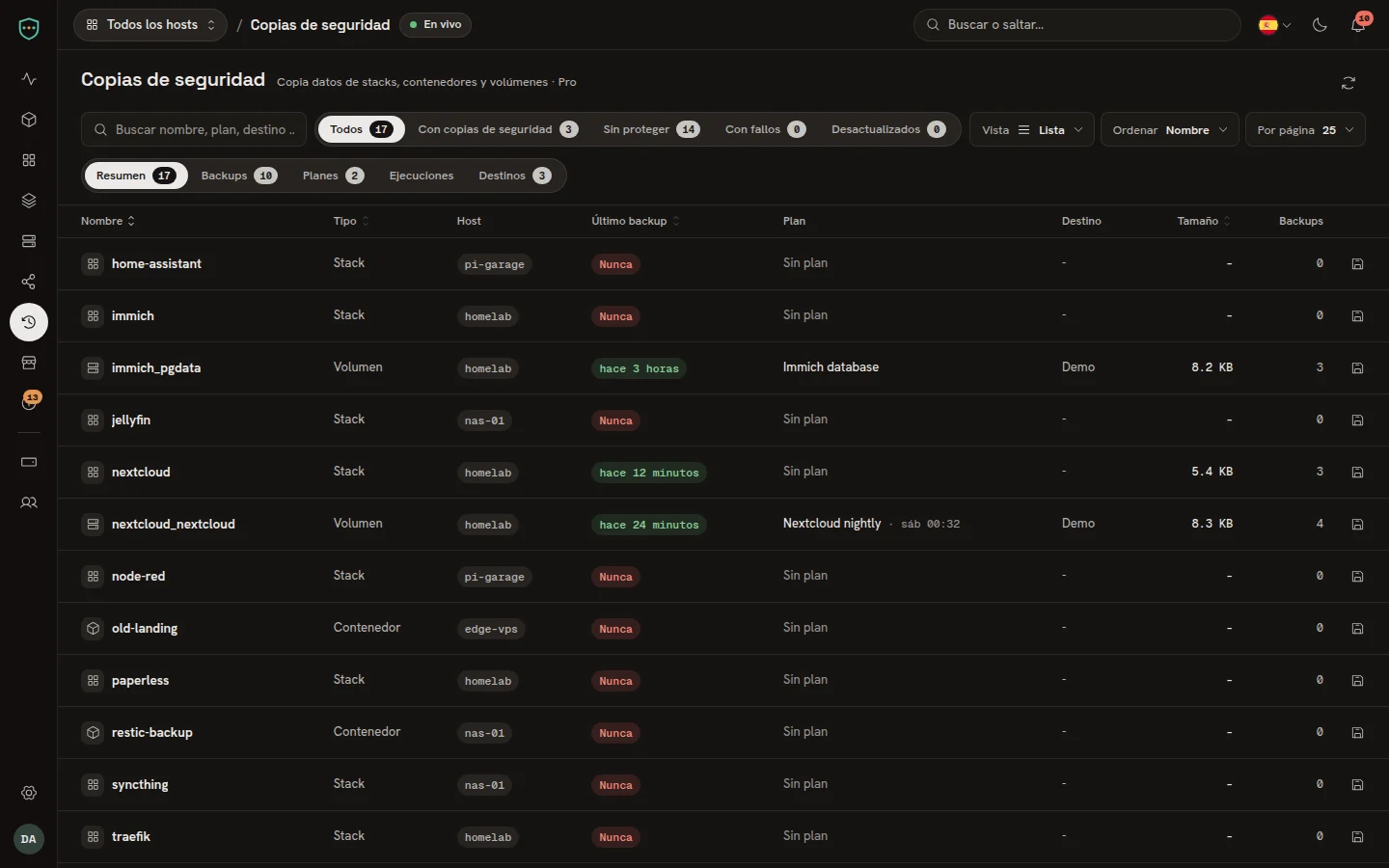
Task: Open the share nodes icon in sidebar
Action: (x=29, y=282)
